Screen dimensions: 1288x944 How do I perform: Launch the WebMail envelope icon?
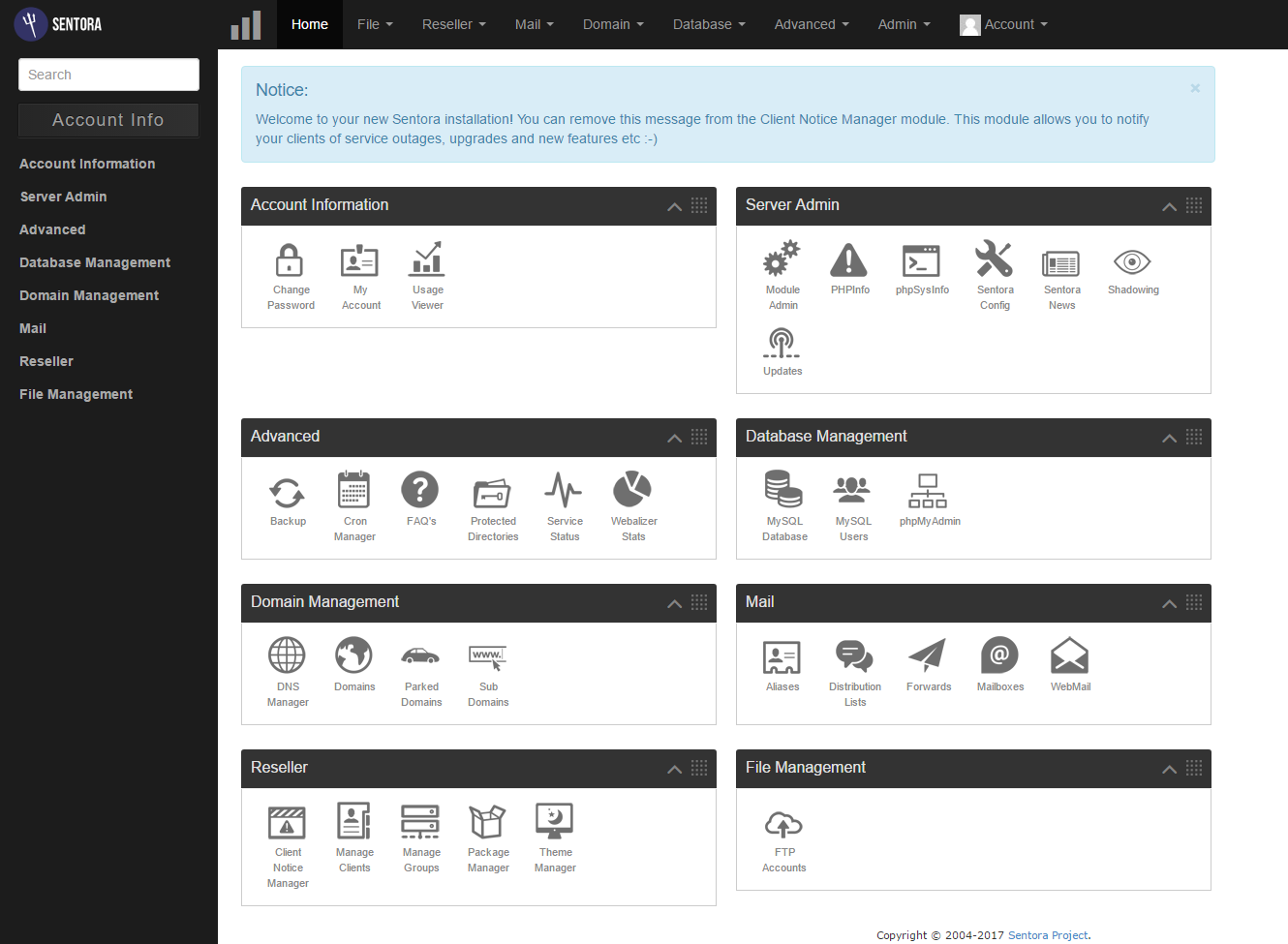pyautogui.click(x=1069, y=655)
